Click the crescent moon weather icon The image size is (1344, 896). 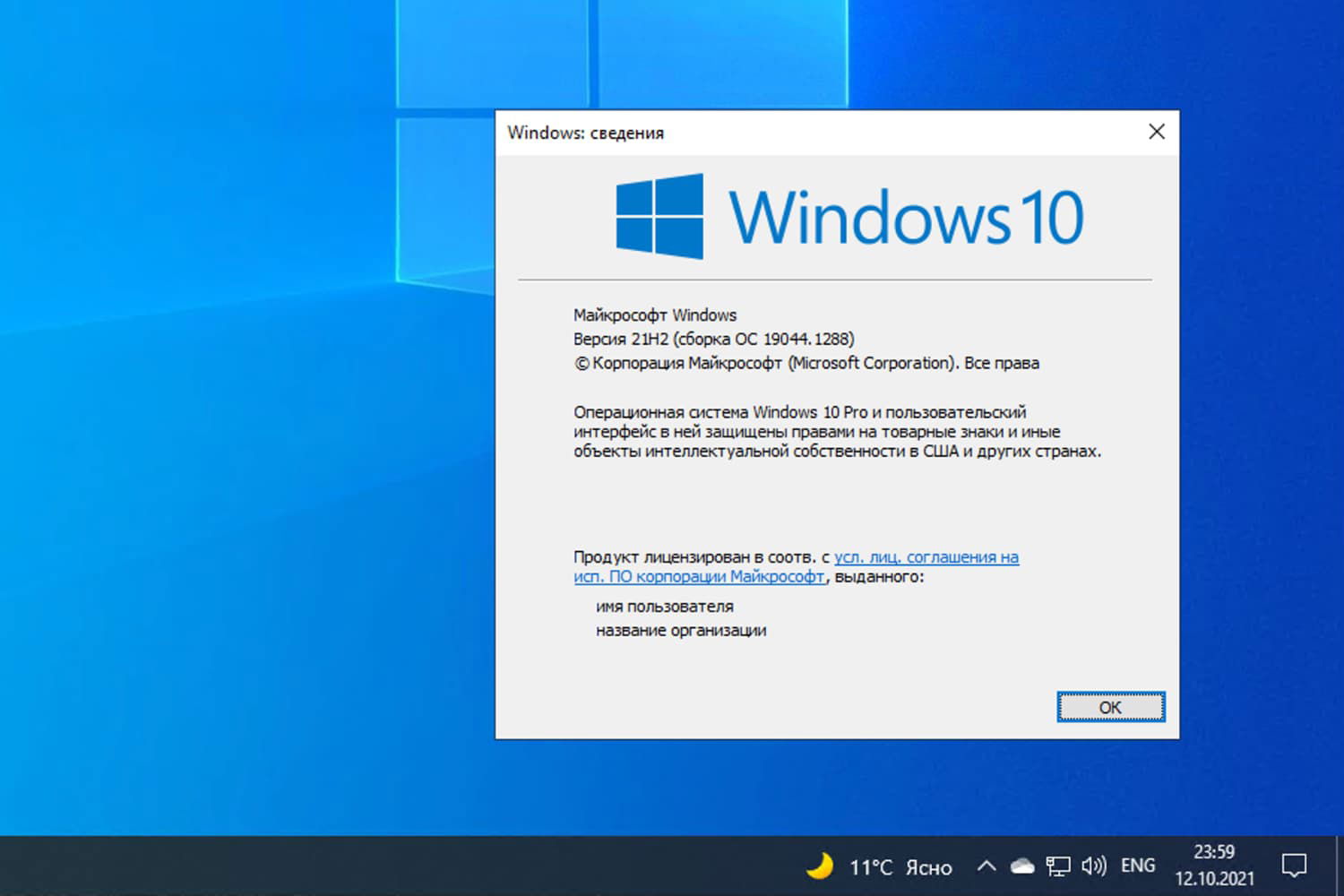821,866
